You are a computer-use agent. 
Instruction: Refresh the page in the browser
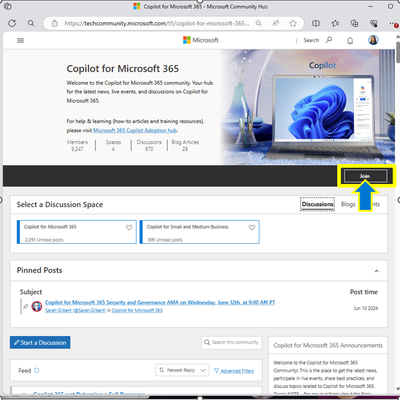(12, 23)
